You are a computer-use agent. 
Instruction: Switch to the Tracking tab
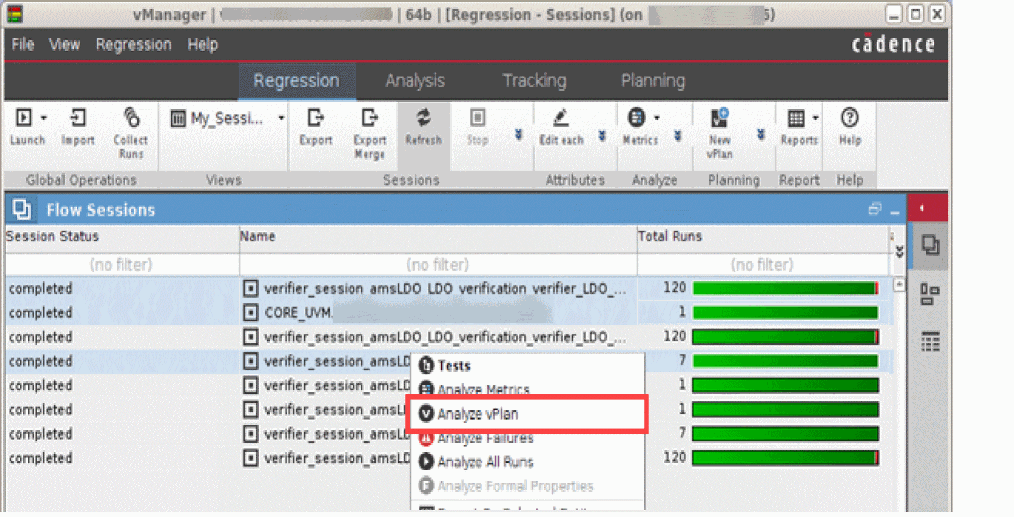[x=534, y=81]
